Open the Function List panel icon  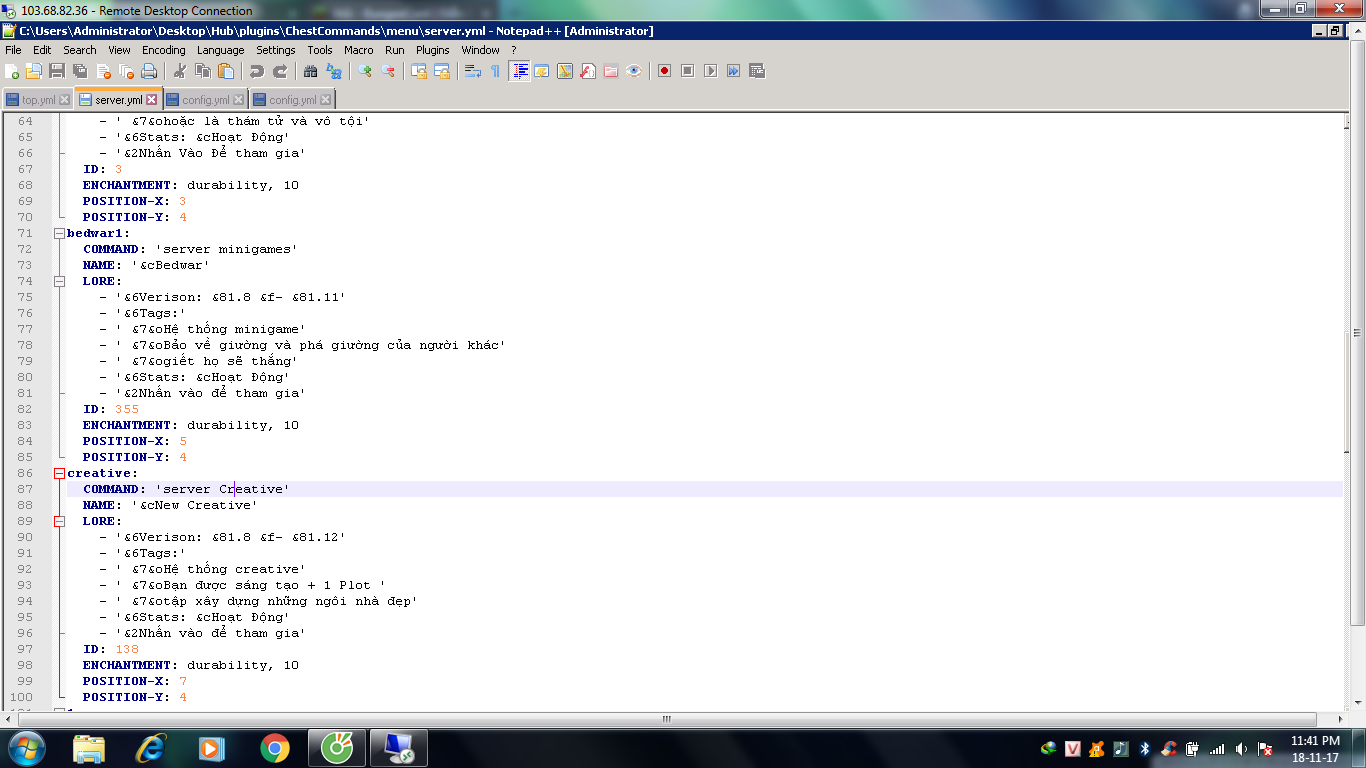click(588, 71)
